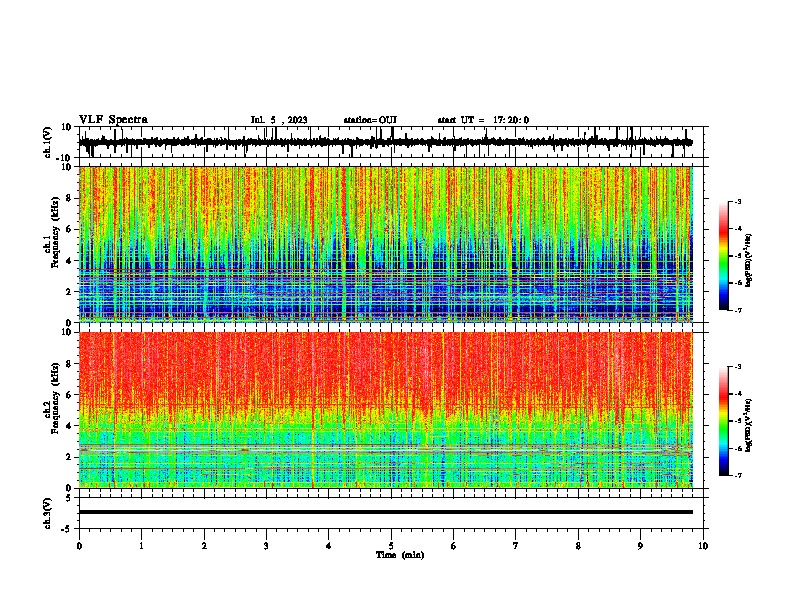Click the '-5' tick on the ch.3(V) axis
This screenshot has width=792, height=612.
pos(68,529)
